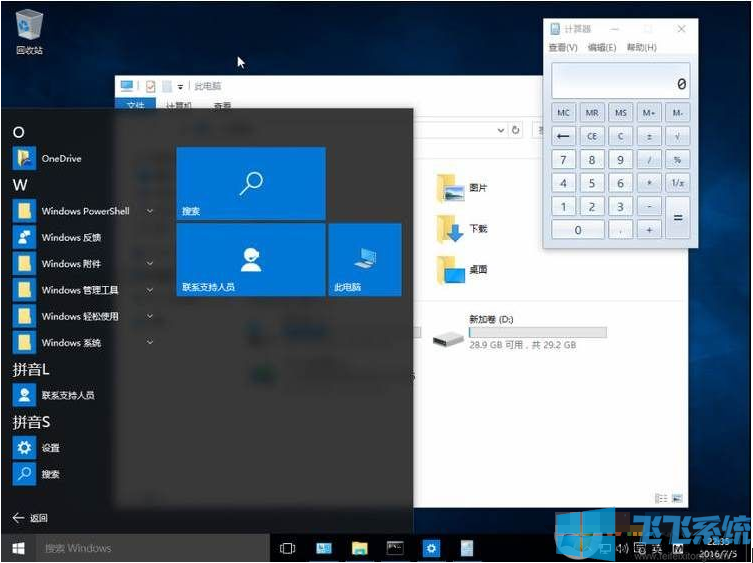Click the 搜索 magnifier tile
Viewport: 753px width, 563px height.
coord(251,183)
